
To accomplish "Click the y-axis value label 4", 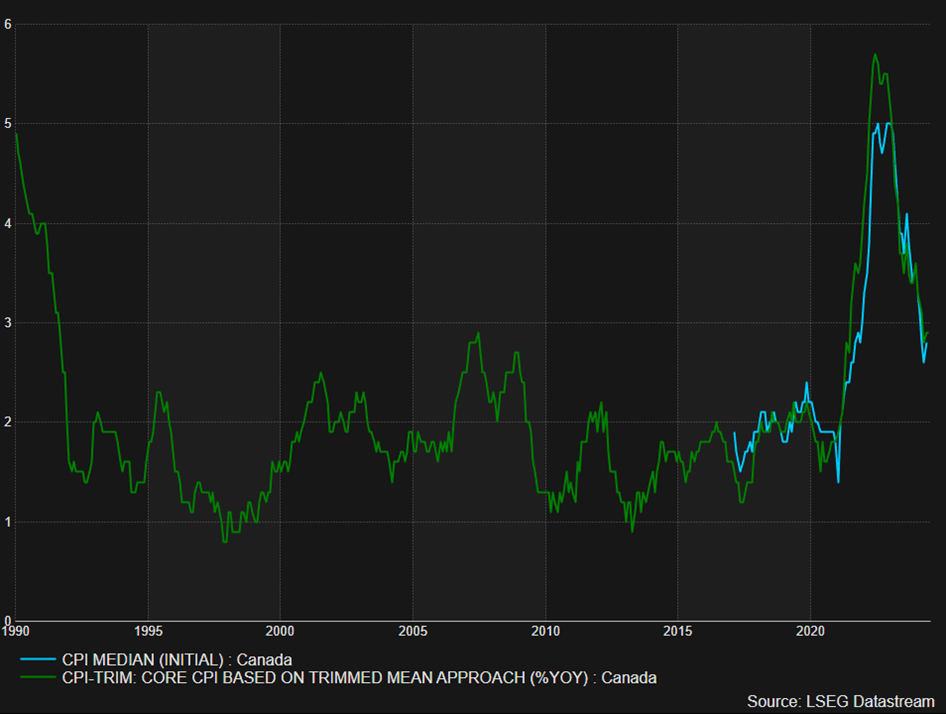I will 7,223.
